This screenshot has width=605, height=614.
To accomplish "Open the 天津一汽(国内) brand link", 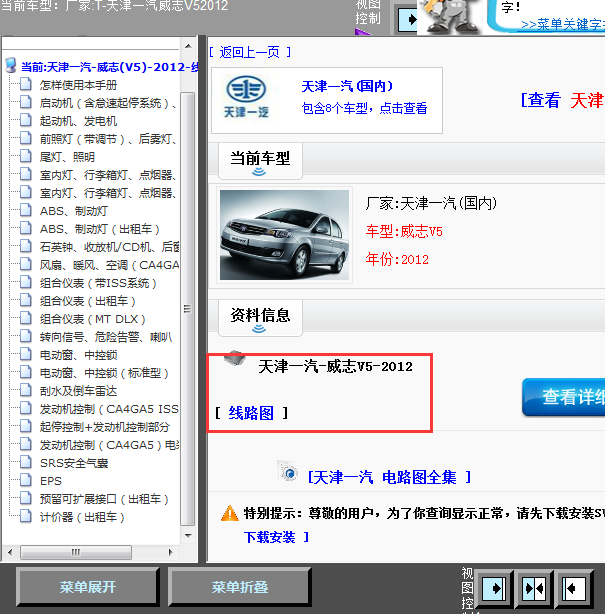I will (347, 86).
